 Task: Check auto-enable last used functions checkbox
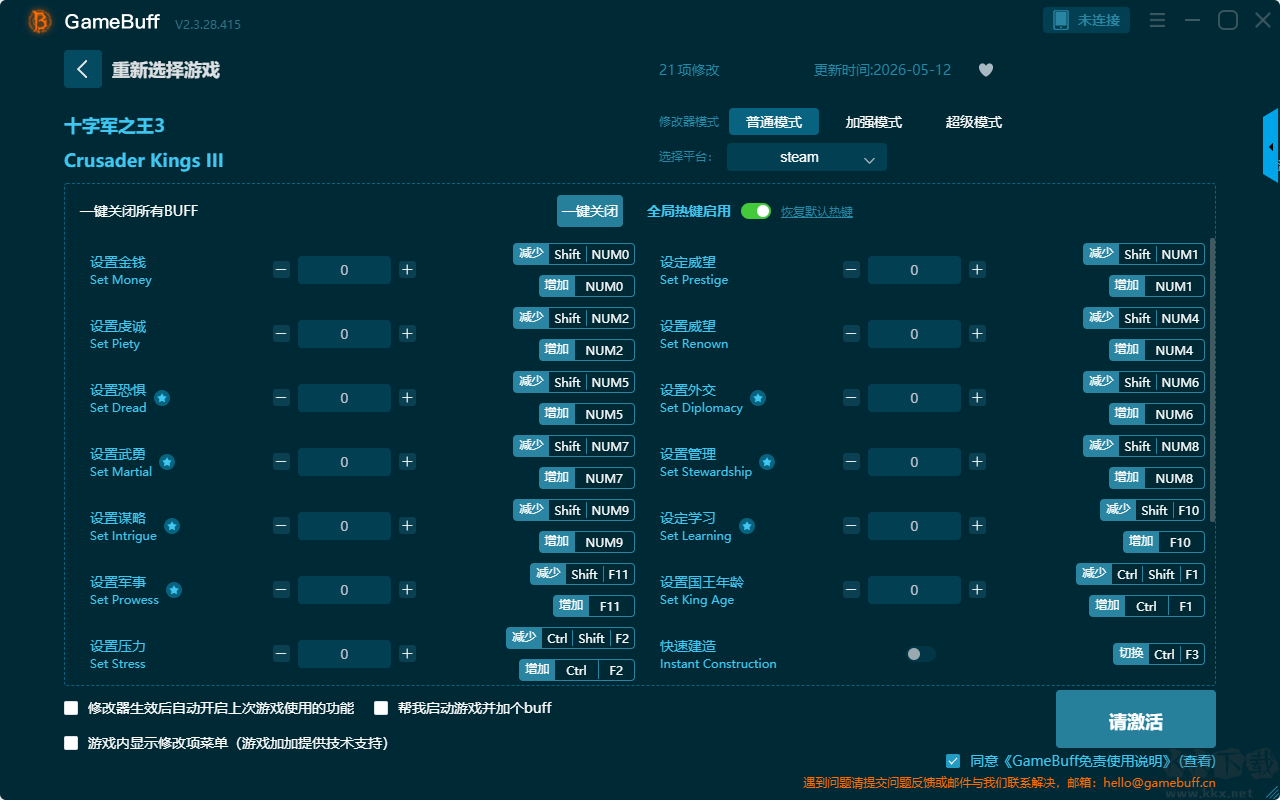(x=71, y=708)
